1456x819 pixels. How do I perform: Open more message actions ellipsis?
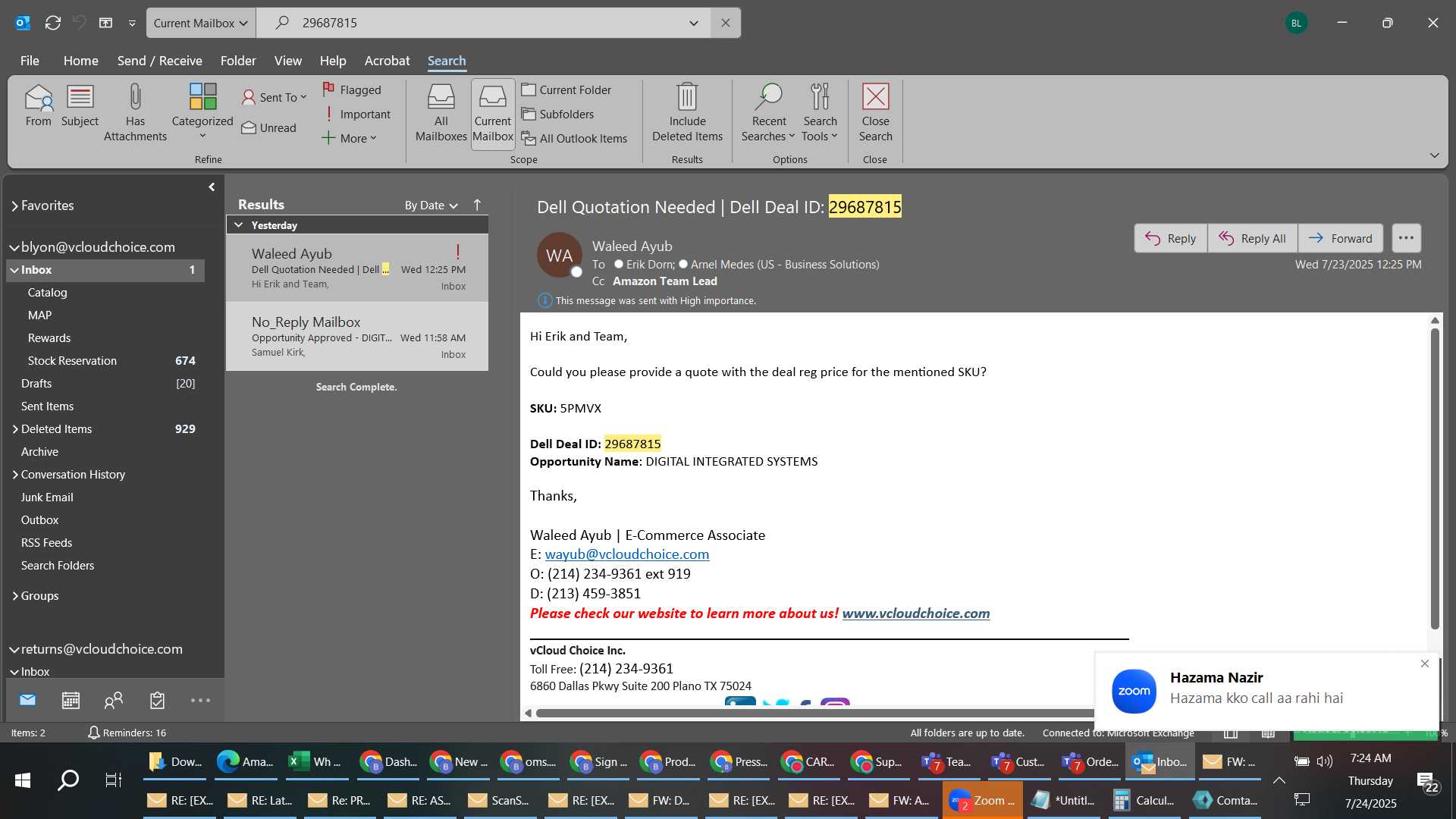click(x=1406, y=238)
